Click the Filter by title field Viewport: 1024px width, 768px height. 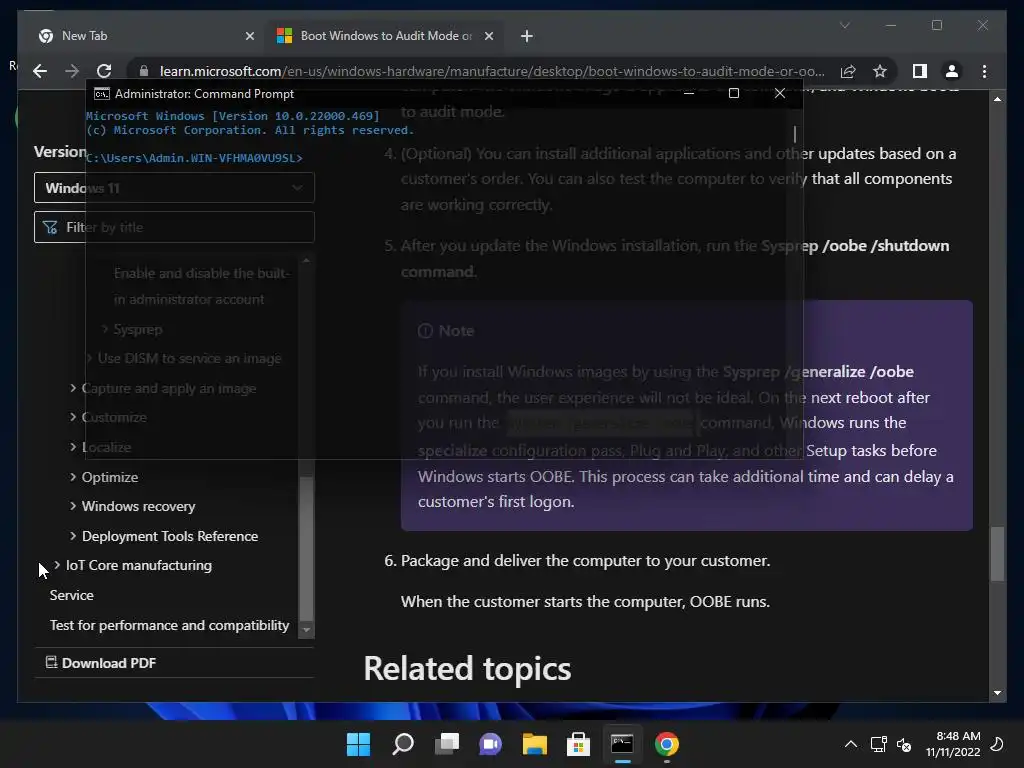[x=174, y=227]
